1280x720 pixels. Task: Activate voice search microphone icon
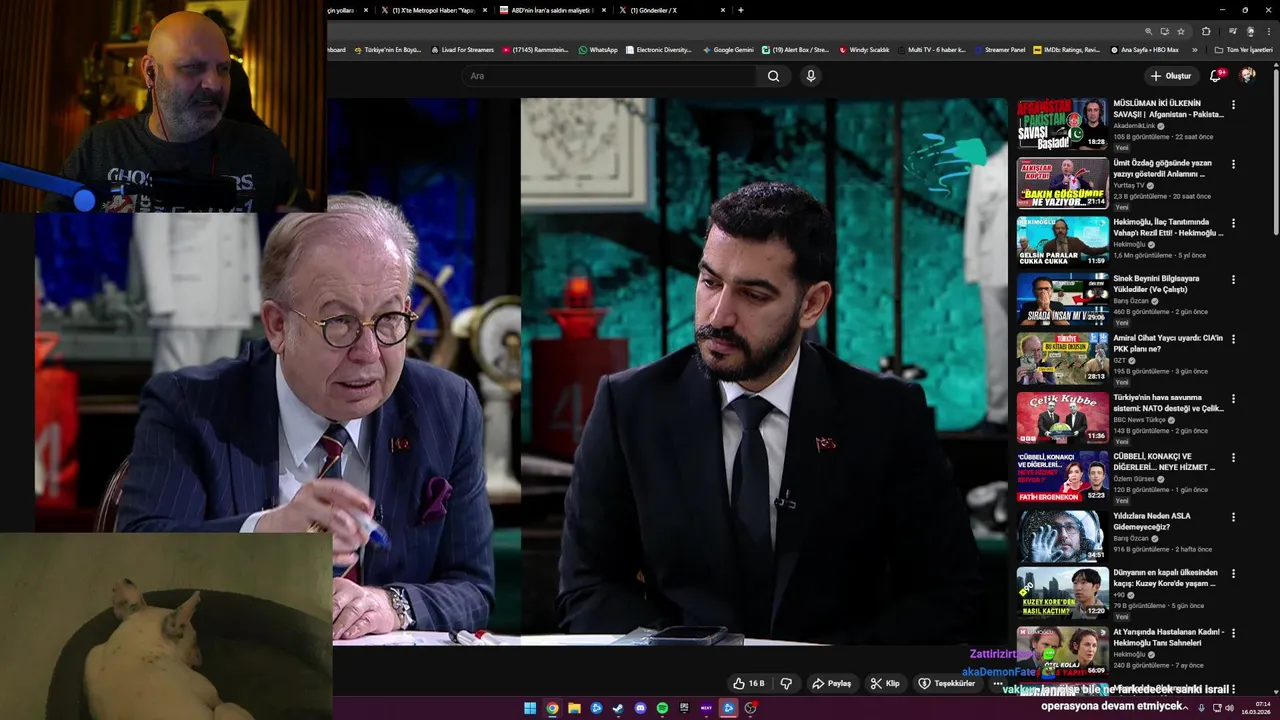click(x=811, y=76)
